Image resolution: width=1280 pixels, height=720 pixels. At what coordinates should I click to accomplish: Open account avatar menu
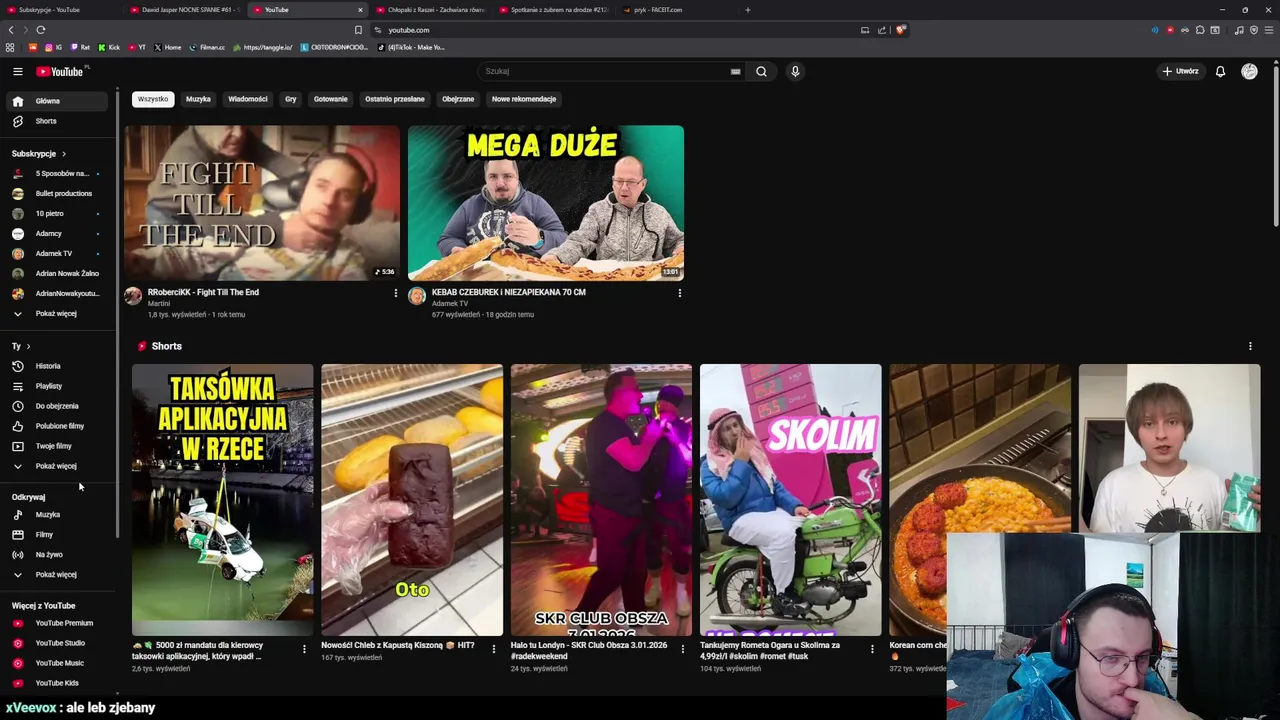1249,71
